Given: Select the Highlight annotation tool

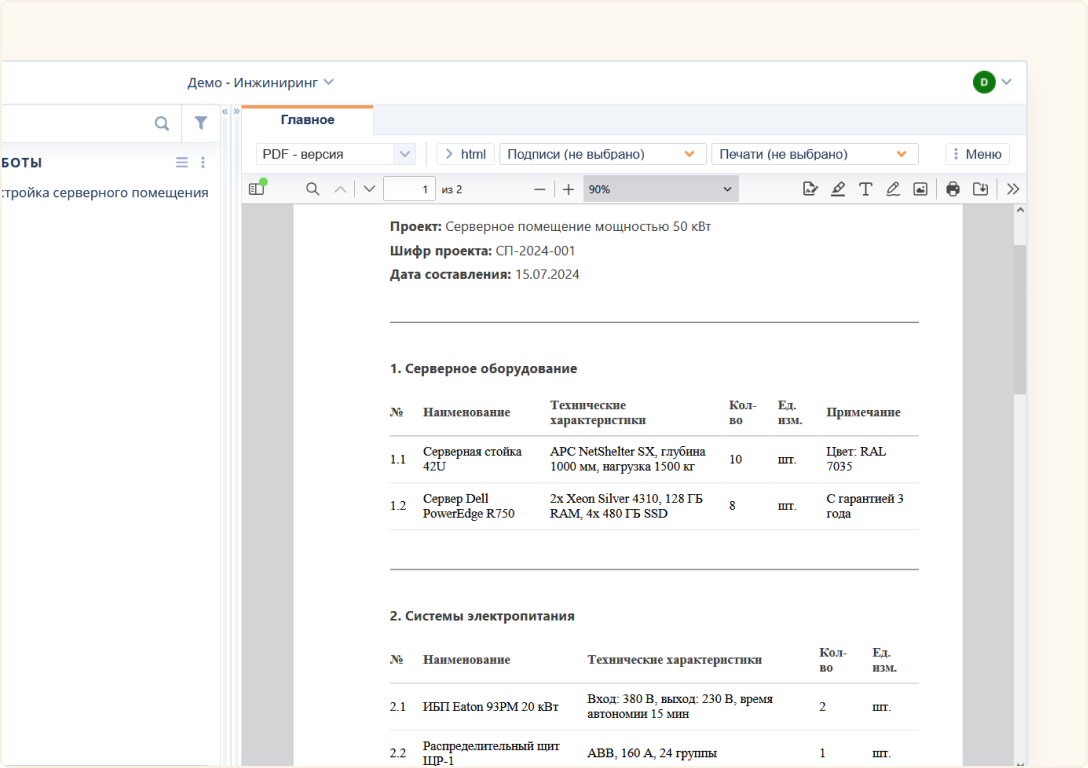Looking at the screenshot, I should (838, 188).
